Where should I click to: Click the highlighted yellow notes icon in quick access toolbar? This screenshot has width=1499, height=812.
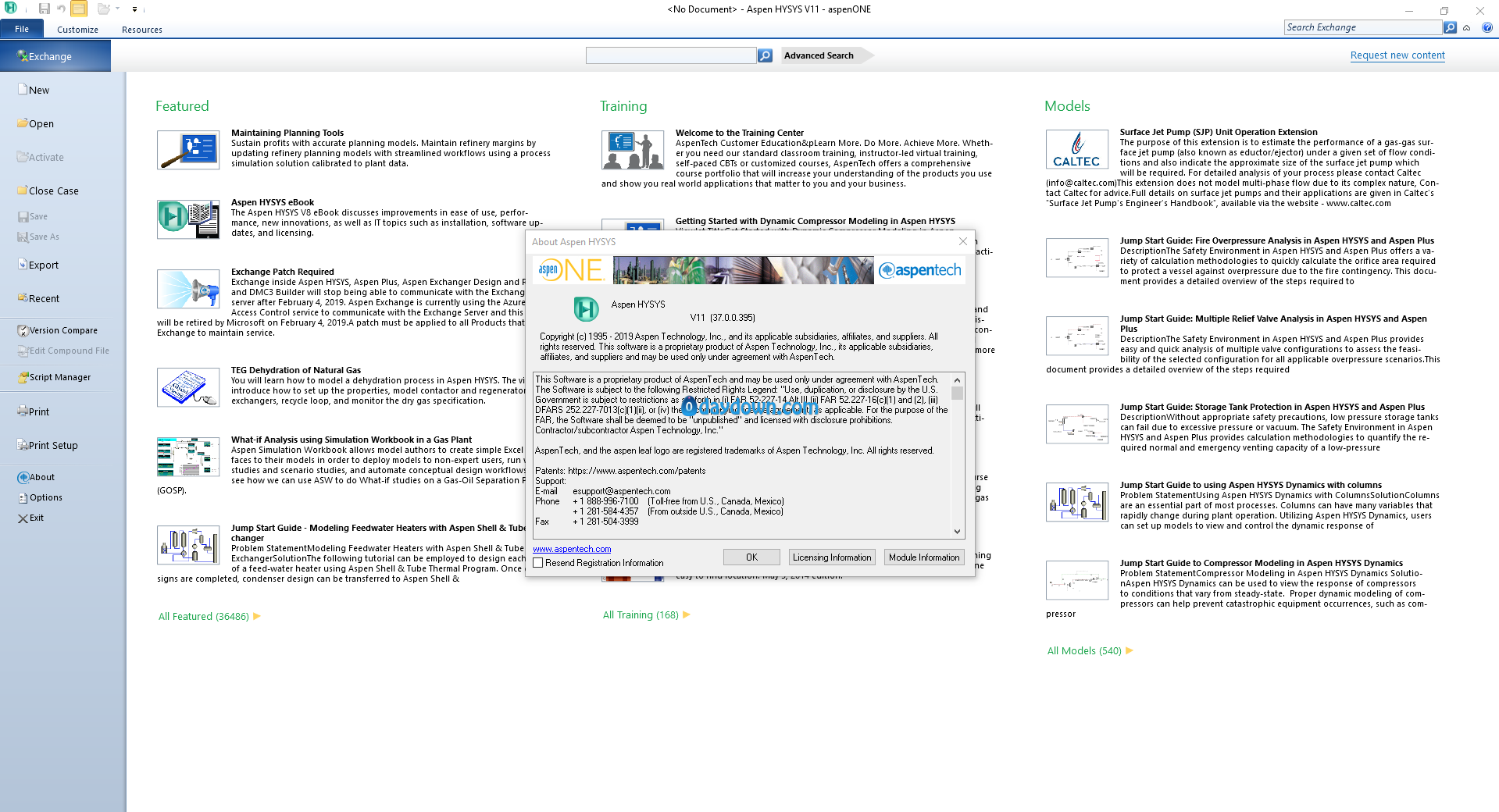click(79, 9)
